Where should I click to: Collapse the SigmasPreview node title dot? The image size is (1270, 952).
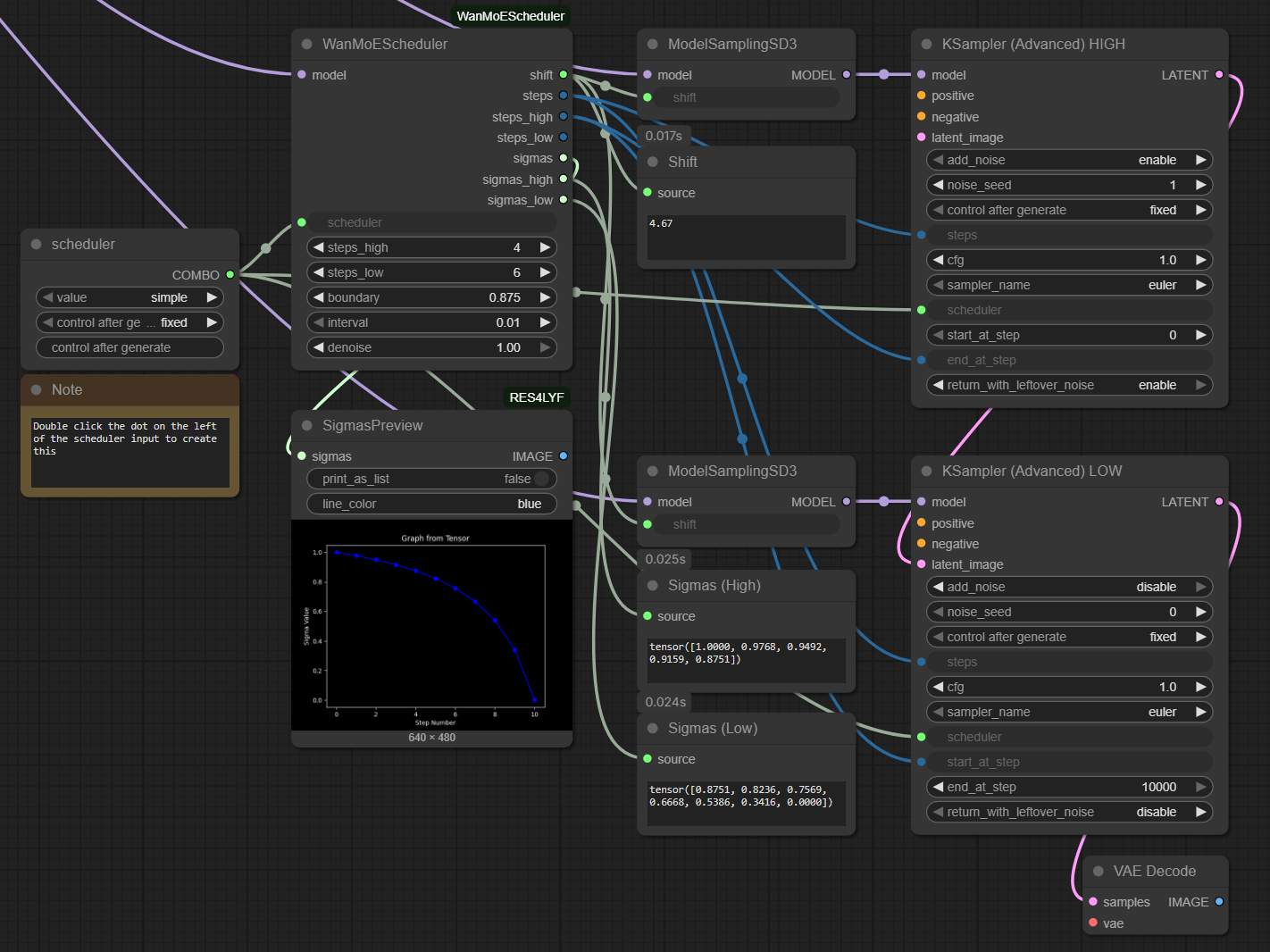point(307,425)
